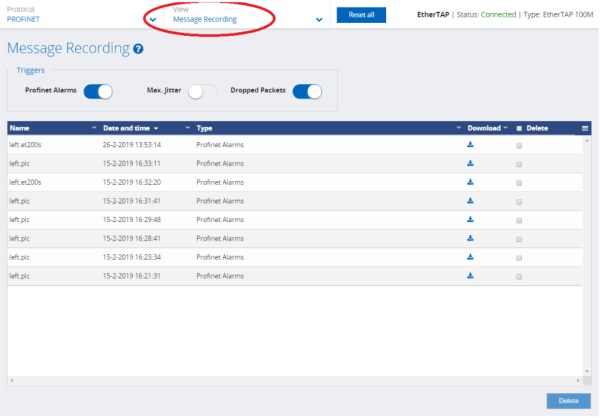Sort by the Name column header
600x418 pixels.
pyautogui.click(x=20, y=128)
